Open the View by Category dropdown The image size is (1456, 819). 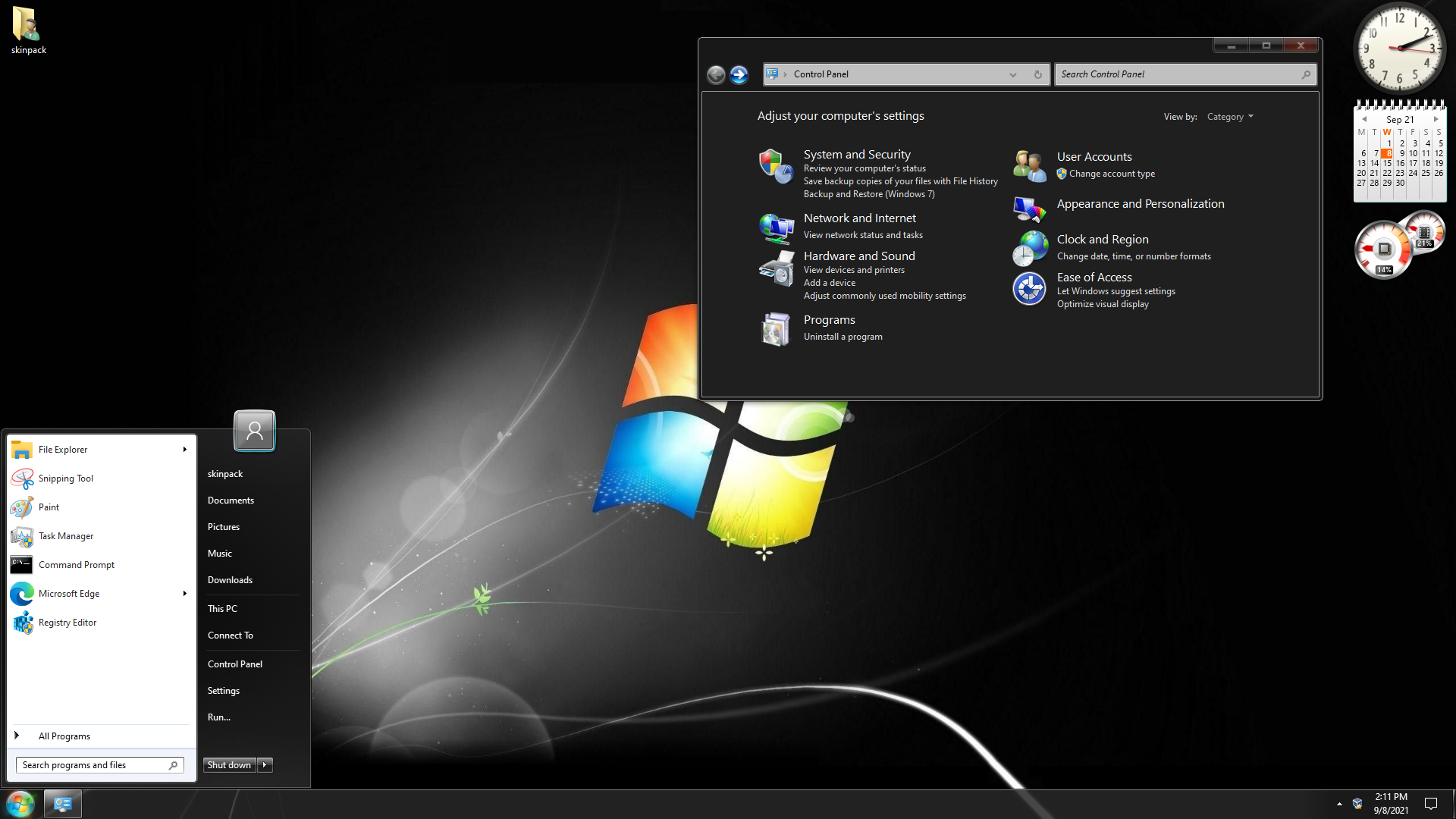click(1230, 117)
